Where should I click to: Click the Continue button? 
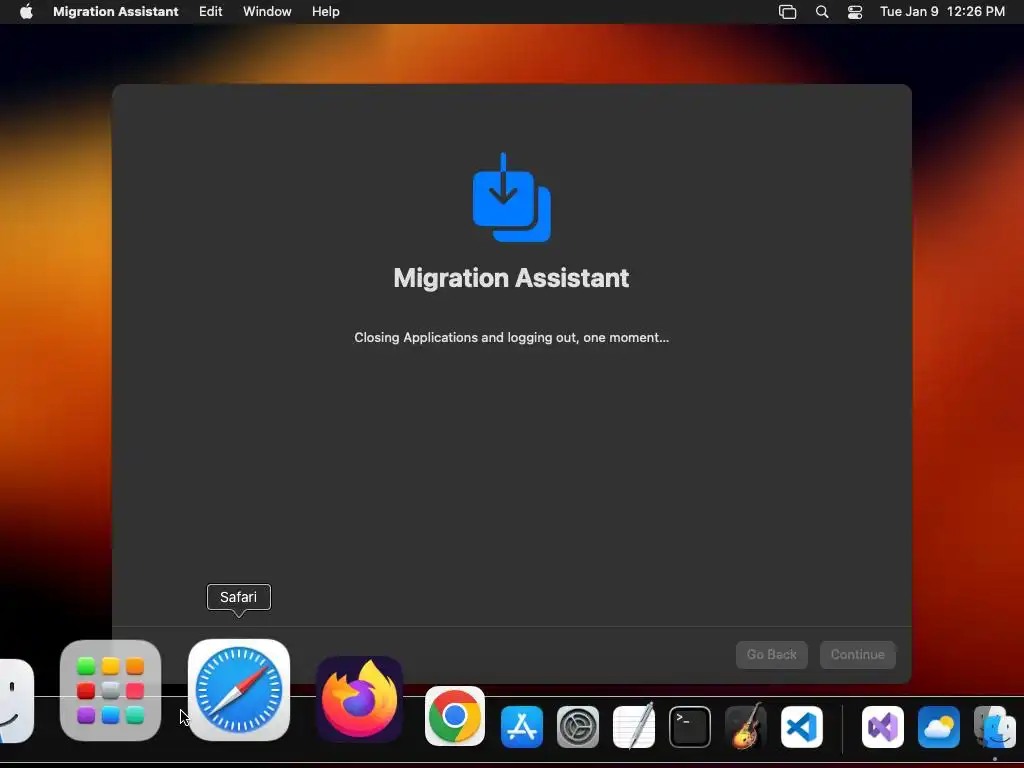point(857,654)
